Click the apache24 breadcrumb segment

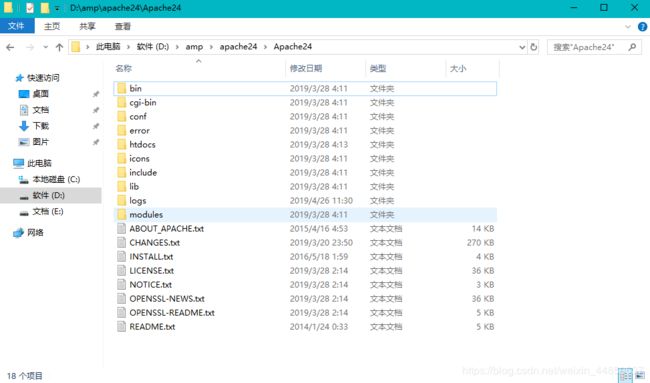(x=238, y=46)
